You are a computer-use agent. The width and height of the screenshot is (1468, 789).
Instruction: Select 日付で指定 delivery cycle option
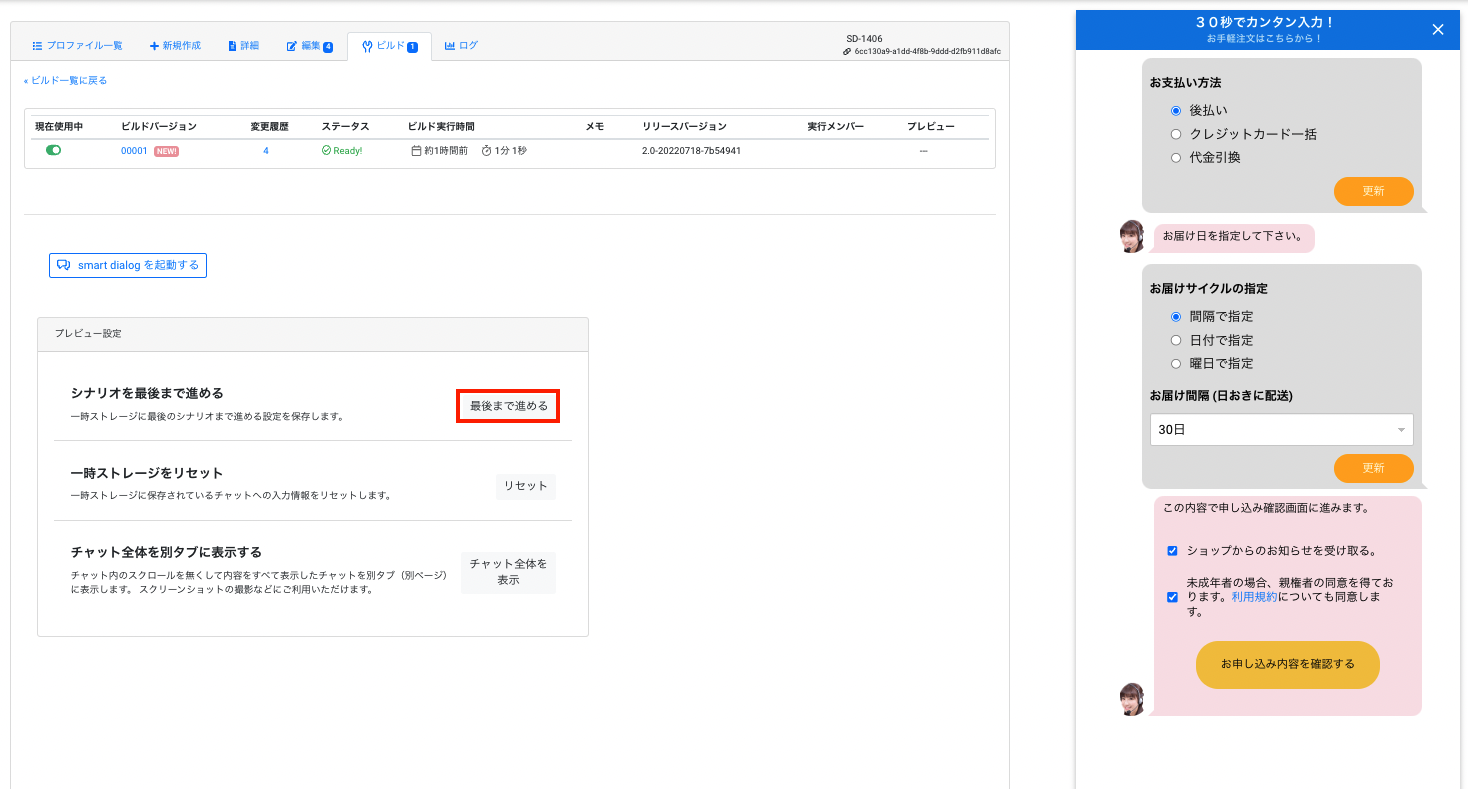pos(1176,340)
